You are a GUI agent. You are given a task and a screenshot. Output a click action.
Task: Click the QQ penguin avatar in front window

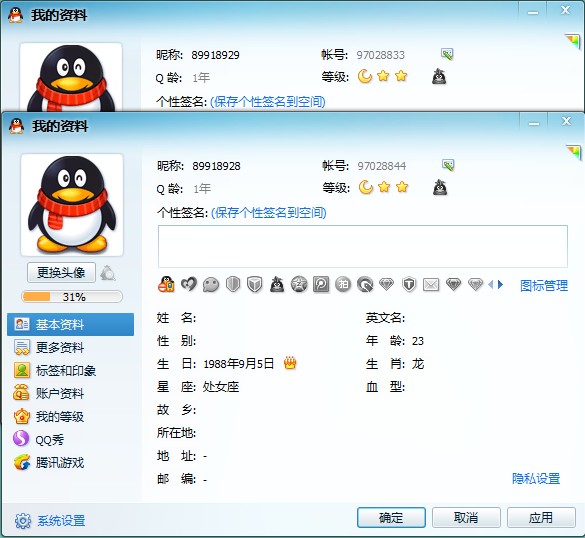tap(72, 205)
